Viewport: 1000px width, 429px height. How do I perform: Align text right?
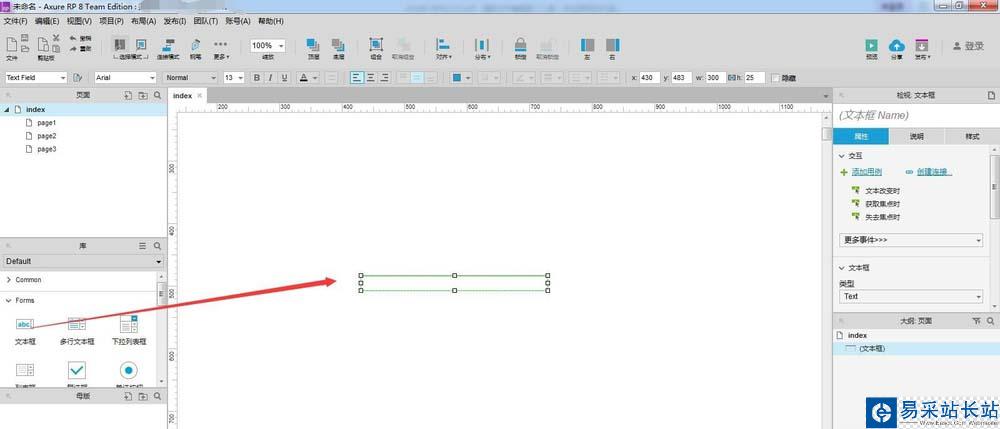point(385,78)
